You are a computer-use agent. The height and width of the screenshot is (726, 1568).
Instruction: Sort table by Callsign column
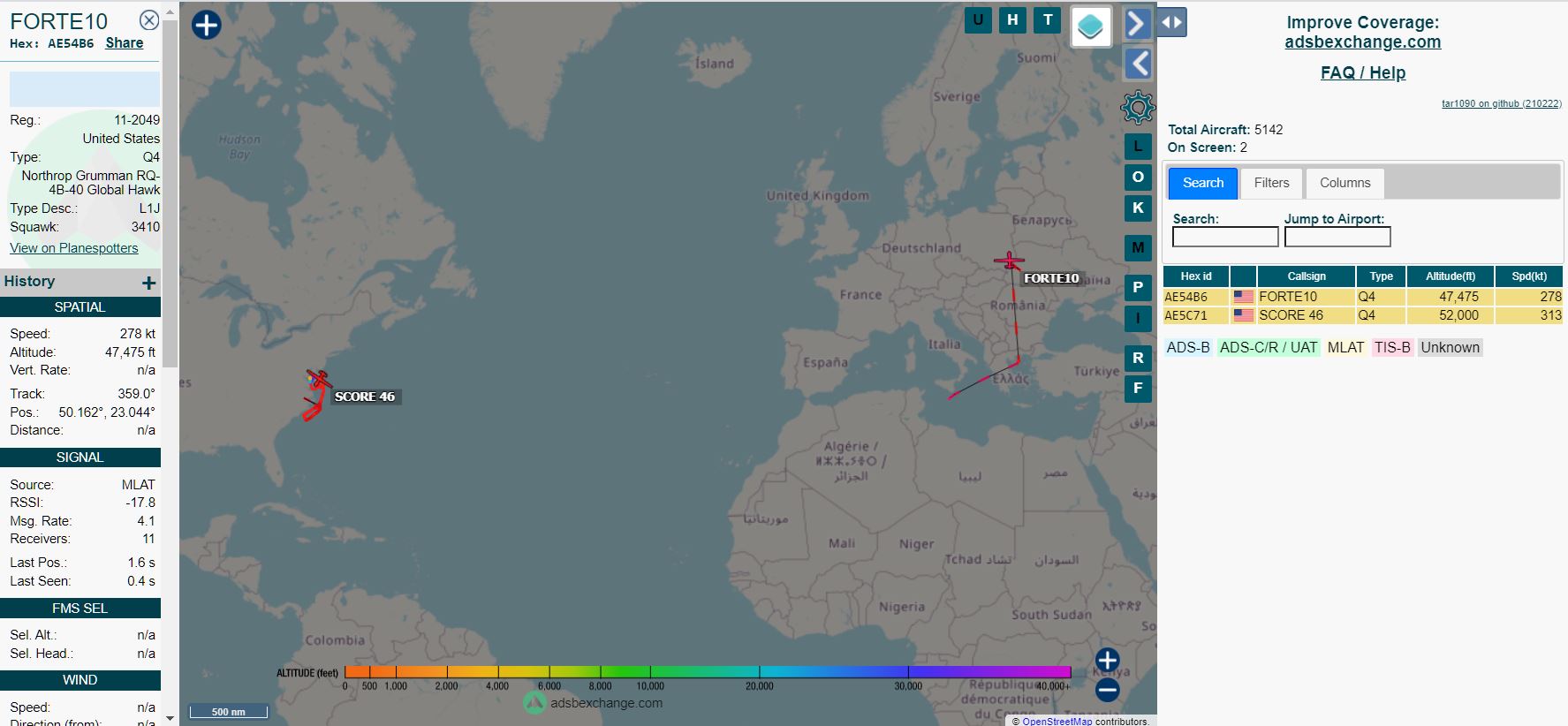1306,276
